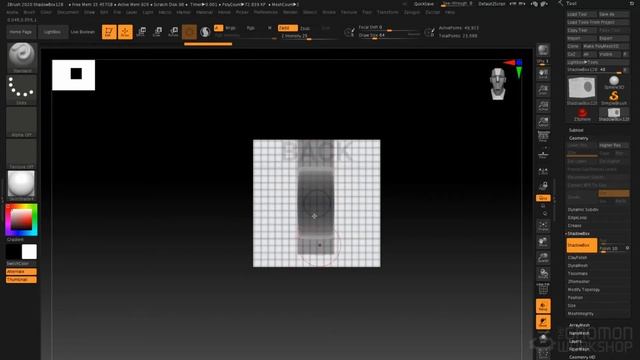Click the lock camera icon

click(543, 186)
